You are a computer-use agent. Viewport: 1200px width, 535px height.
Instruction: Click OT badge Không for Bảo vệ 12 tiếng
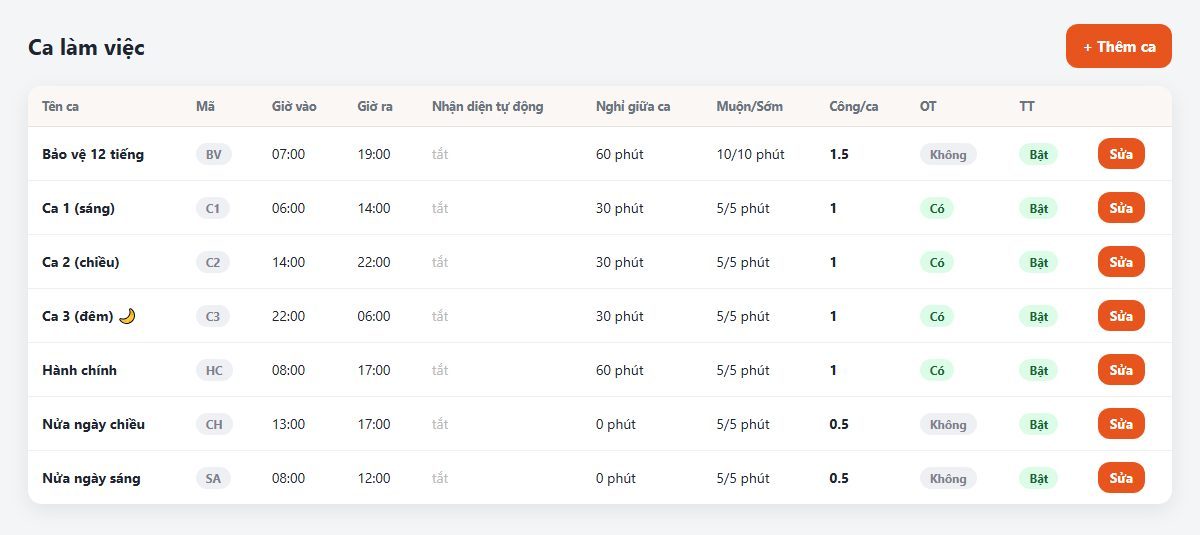pyautogui.click(x=948, y=154)
